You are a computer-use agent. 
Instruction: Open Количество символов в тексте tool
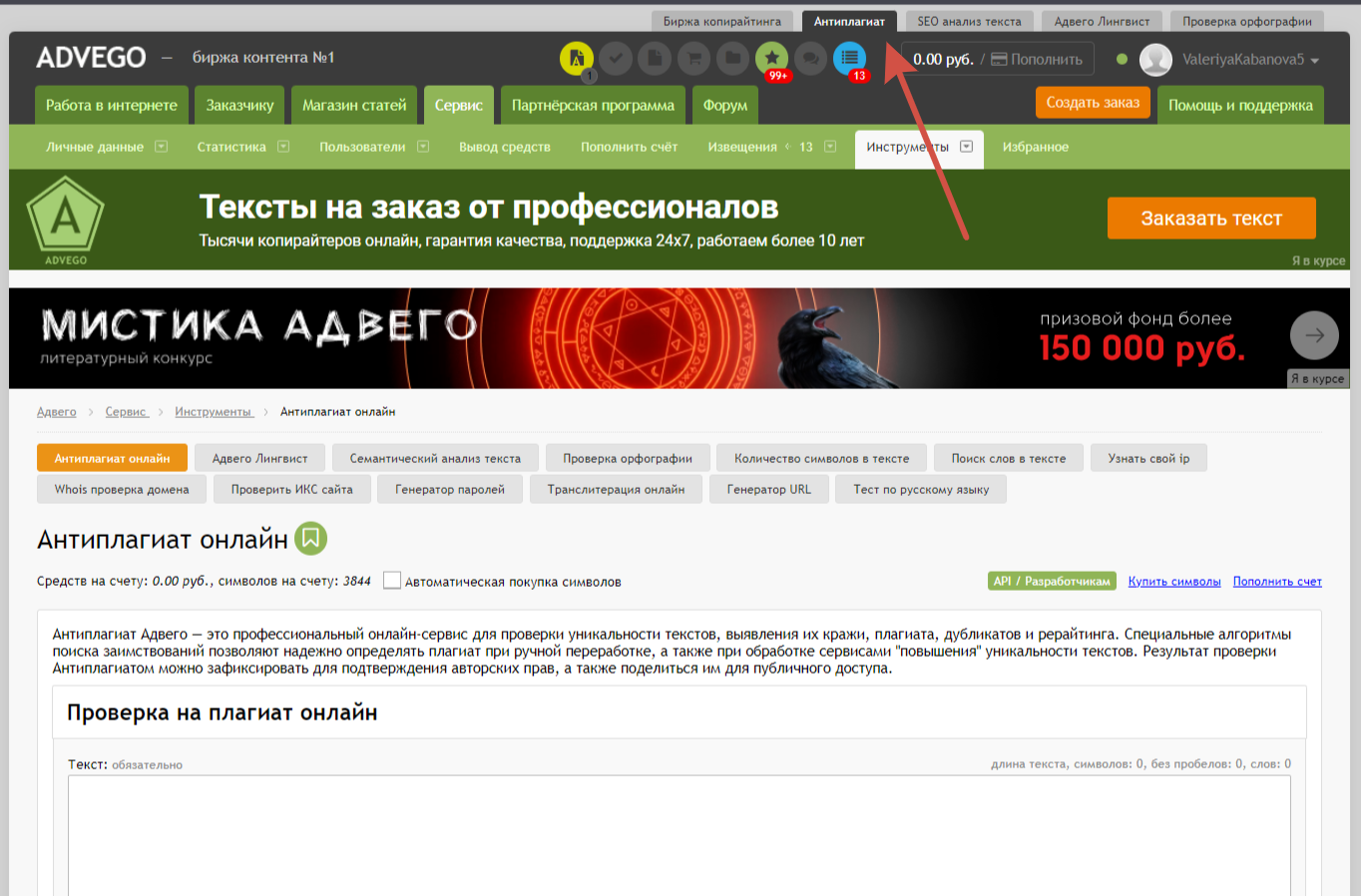click(x=822, y=458)
